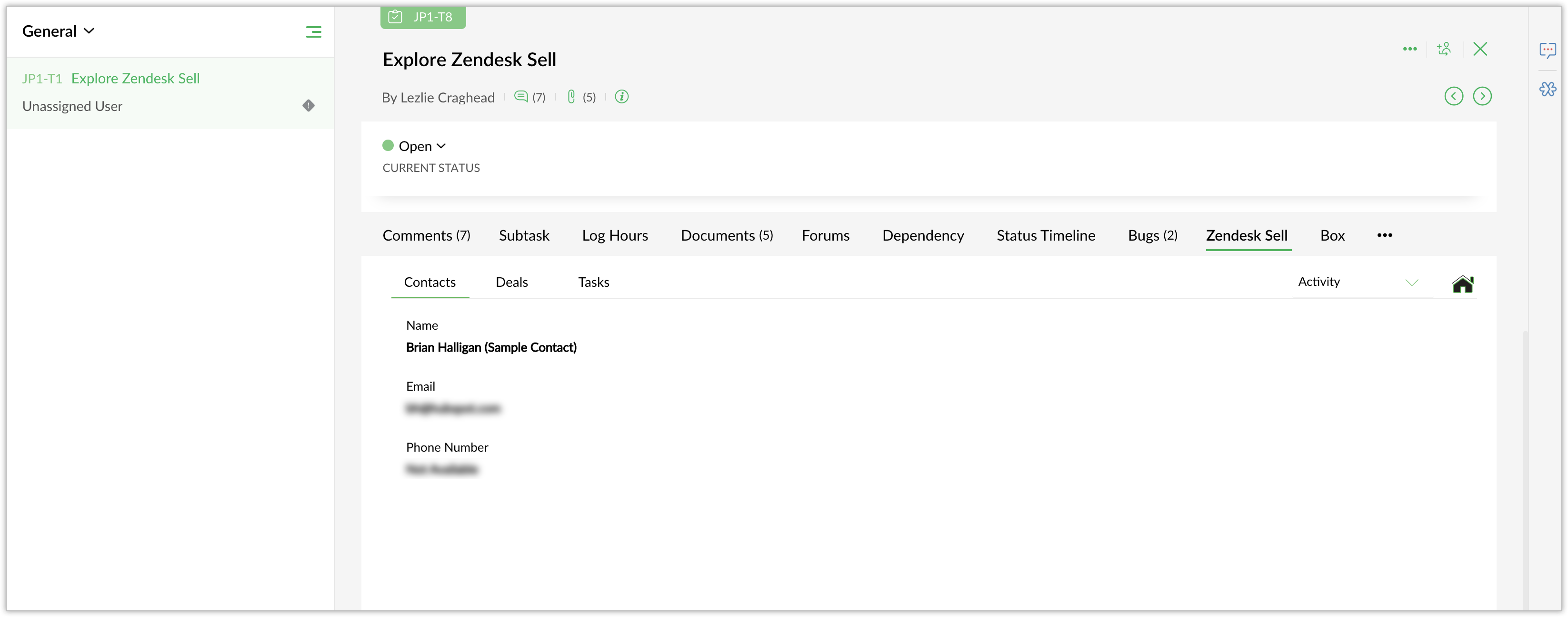
Task: Show more tabs via ellipsis after Box
Action: tap(1384, 235)
